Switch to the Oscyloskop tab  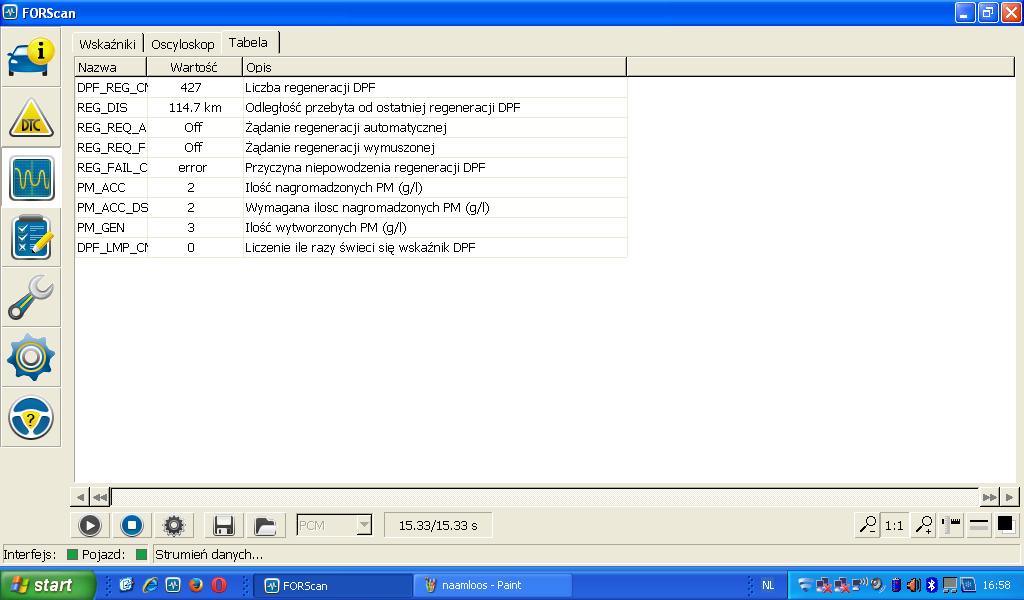point(183,44)
